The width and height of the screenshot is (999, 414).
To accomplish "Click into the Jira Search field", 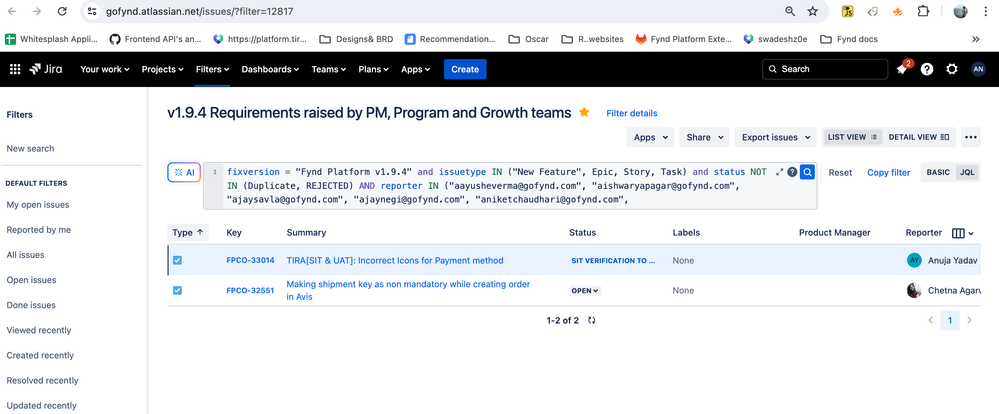I will point(825,69).
